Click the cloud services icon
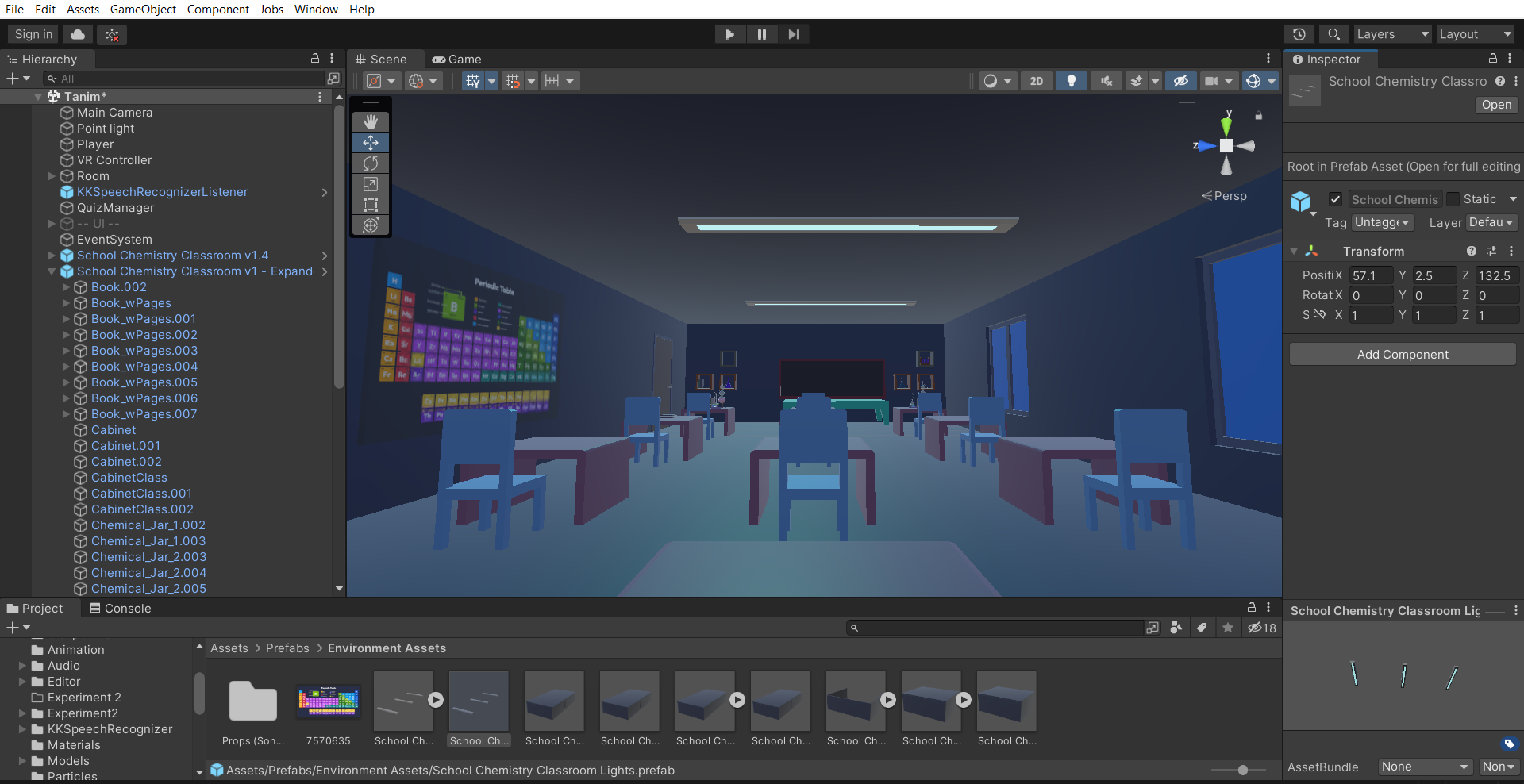Screen dimensions: 1524x784 pyautogui.click(x=78, y=34)
